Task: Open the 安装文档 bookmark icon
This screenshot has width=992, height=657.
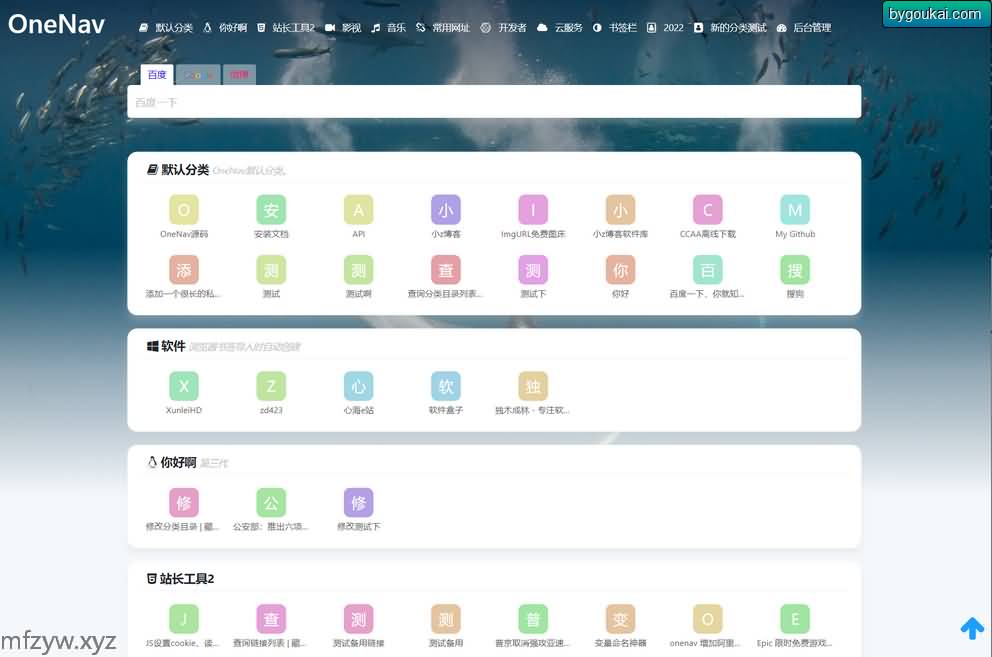Action: point(271,210)
